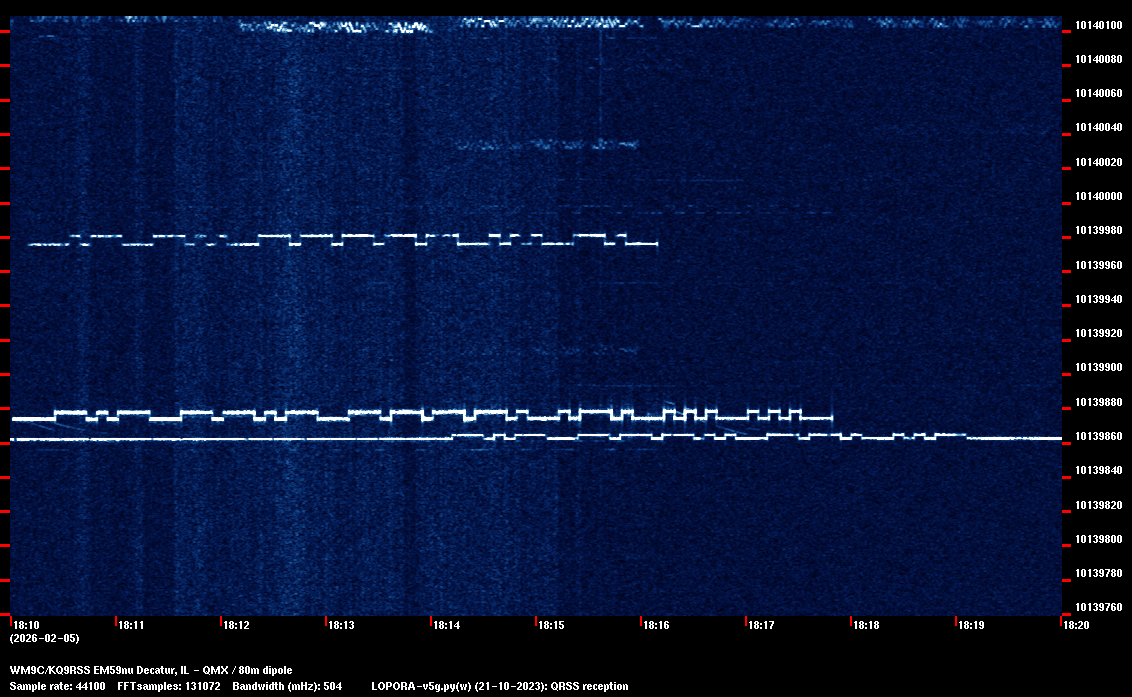Click the 18:13 time axis label
Screen dimensions: 1132x697
point(342,625)
